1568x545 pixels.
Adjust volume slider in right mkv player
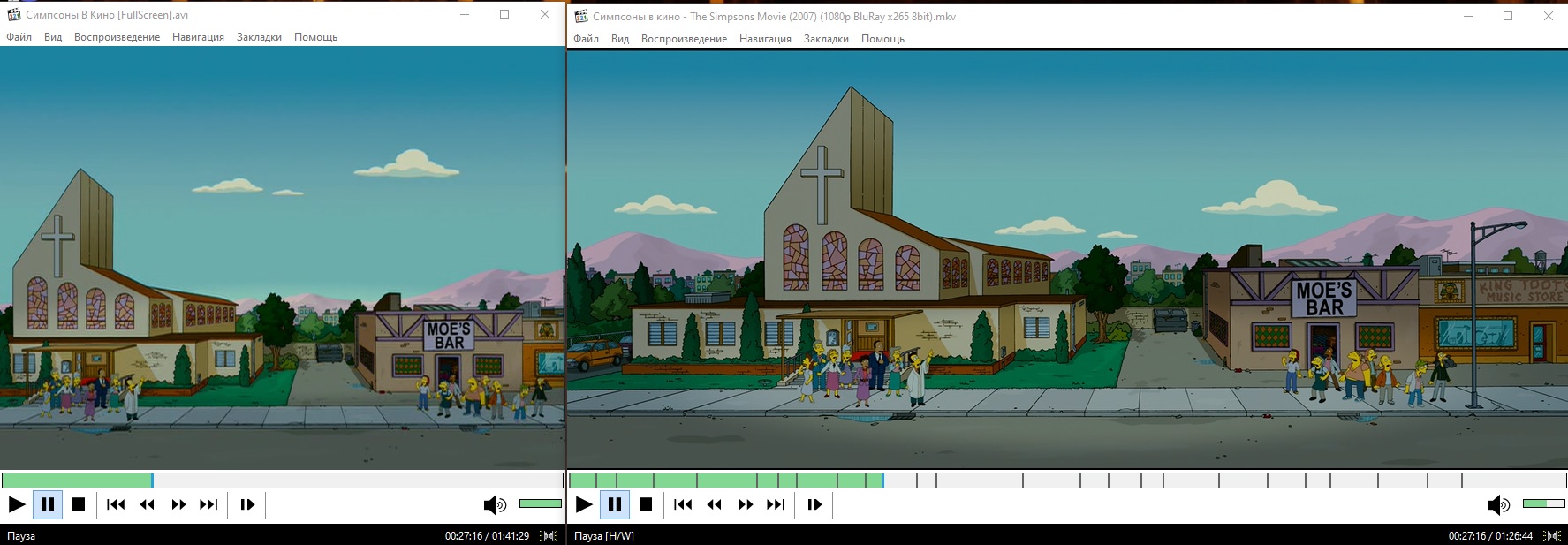click(x=1544, y=503)
